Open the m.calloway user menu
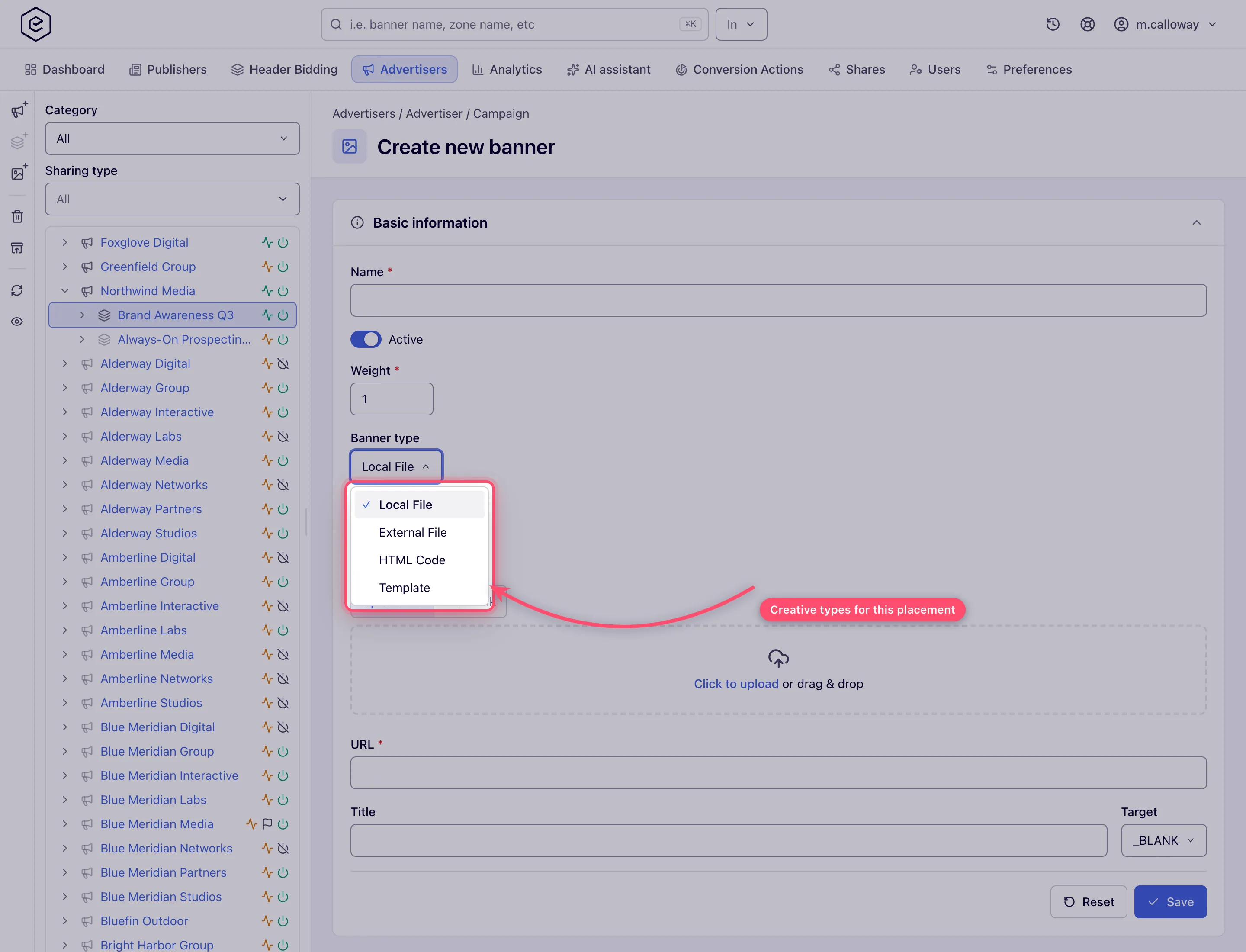 pyautogui.click(x=1165, y=24)
